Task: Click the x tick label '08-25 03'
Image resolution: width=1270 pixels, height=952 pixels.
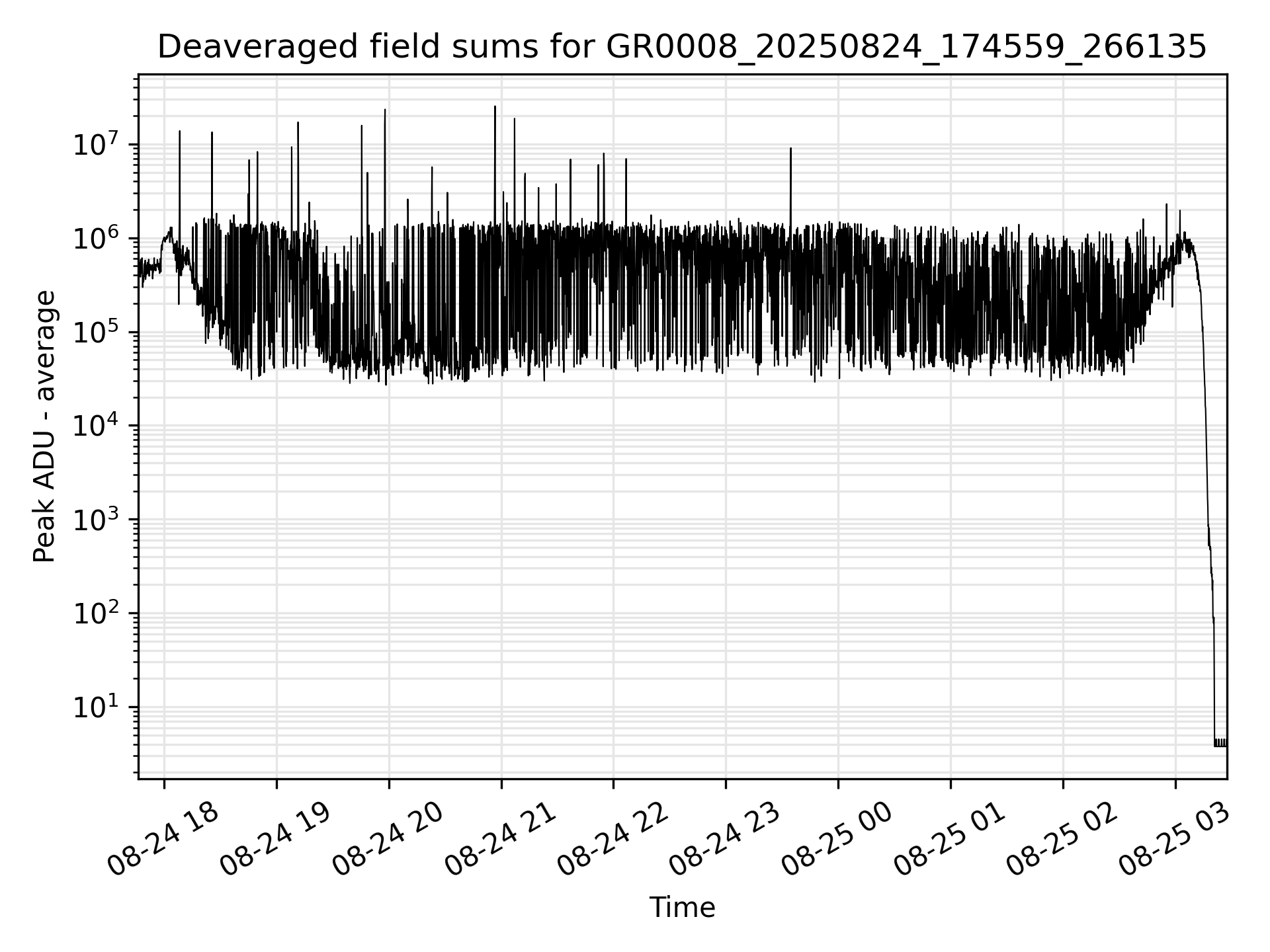Action: (x=1175, y=839)
